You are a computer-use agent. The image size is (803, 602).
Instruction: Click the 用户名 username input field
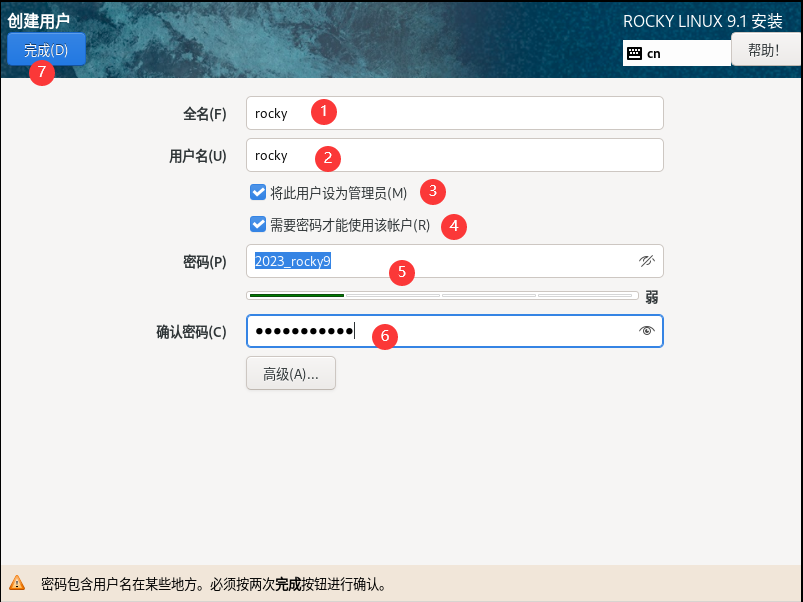coord(454,155)
